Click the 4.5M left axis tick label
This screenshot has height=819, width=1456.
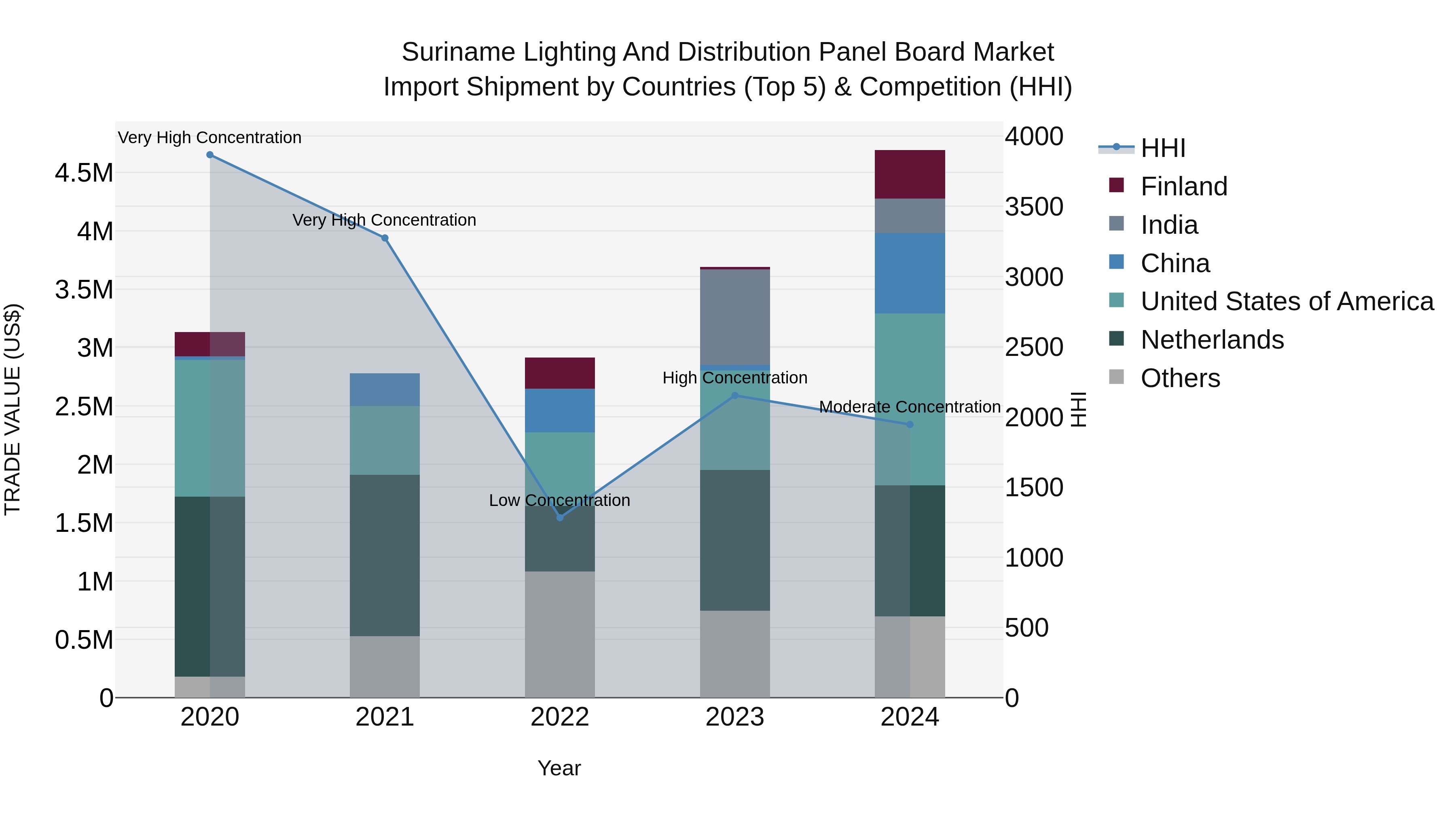(84, 173)
